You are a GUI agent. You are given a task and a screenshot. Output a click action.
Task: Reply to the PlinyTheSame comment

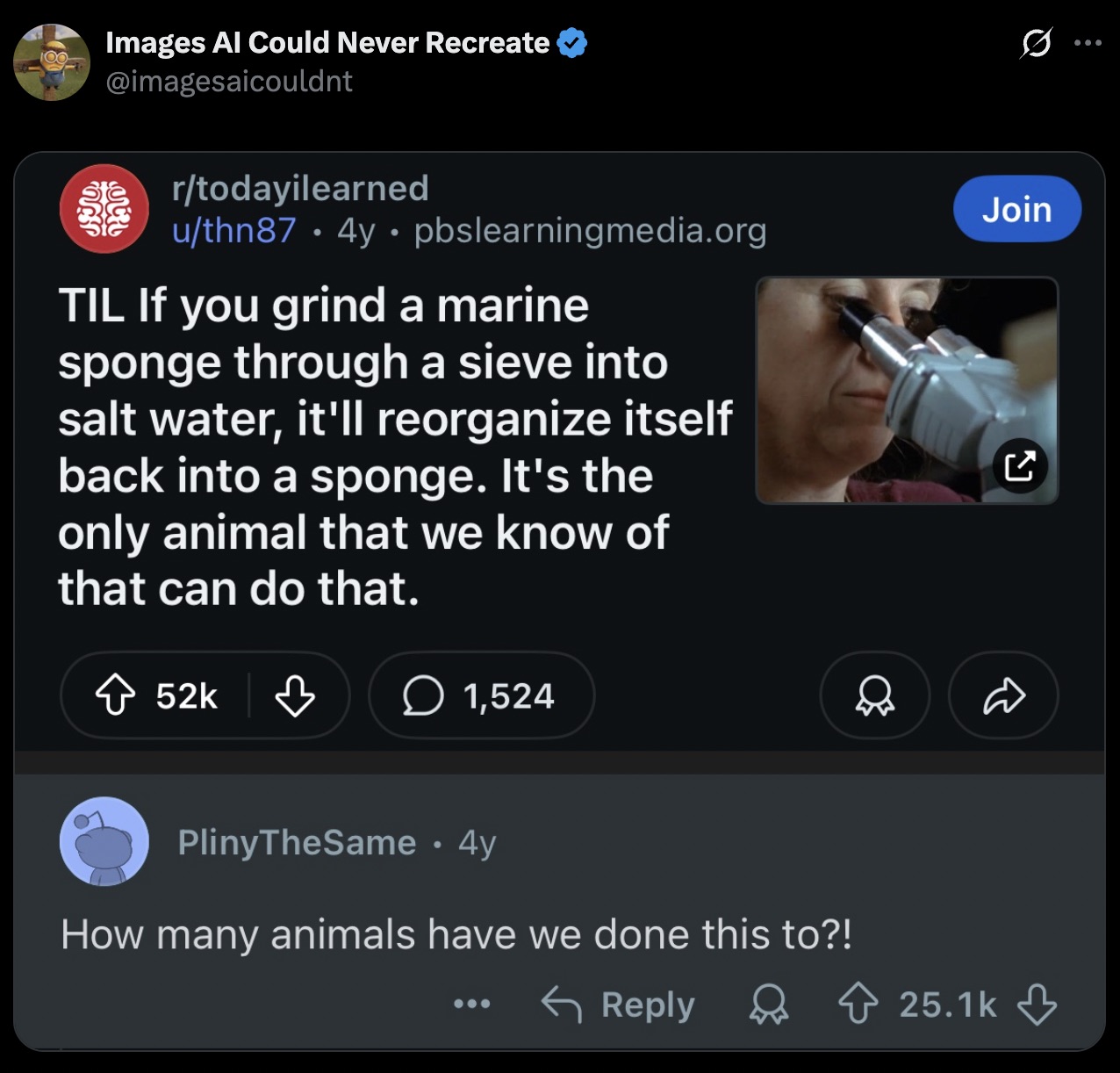coord(619,1005)
